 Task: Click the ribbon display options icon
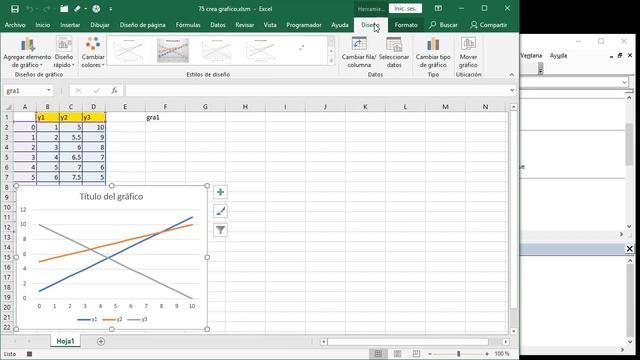[438, 9]
